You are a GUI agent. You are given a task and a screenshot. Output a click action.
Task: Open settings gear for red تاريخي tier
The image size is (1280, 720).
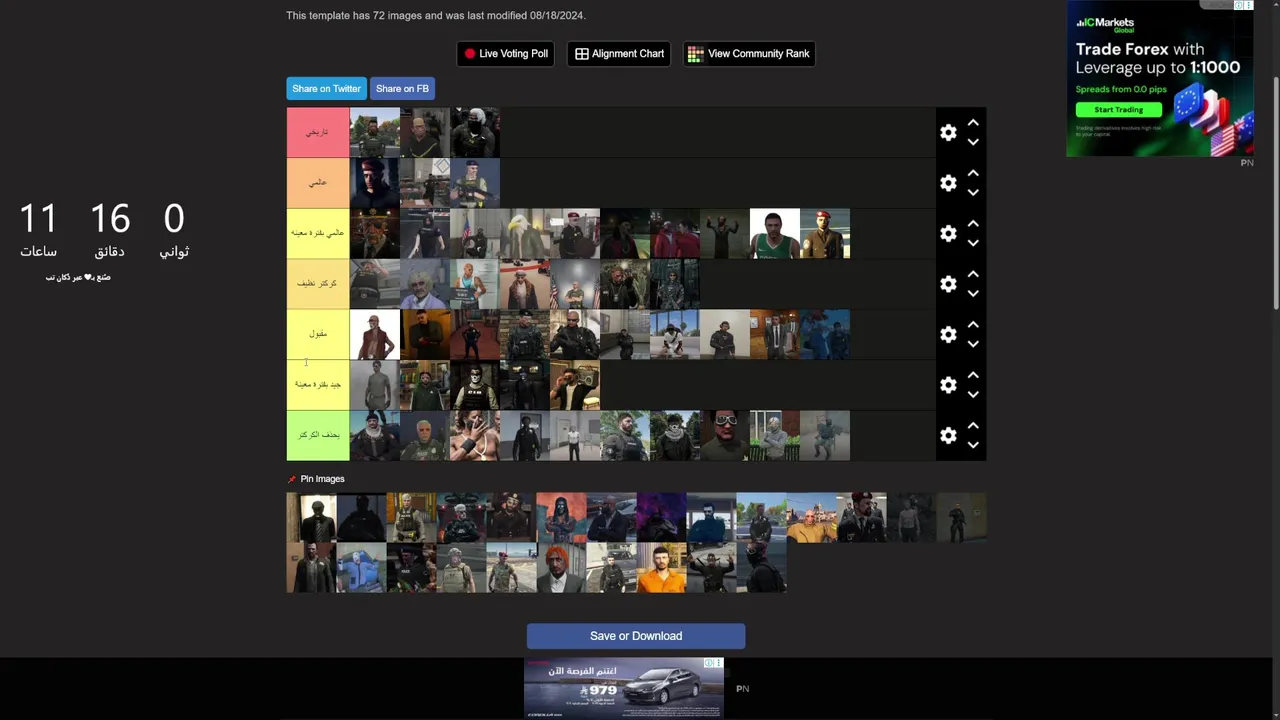(x=948, y=132)
